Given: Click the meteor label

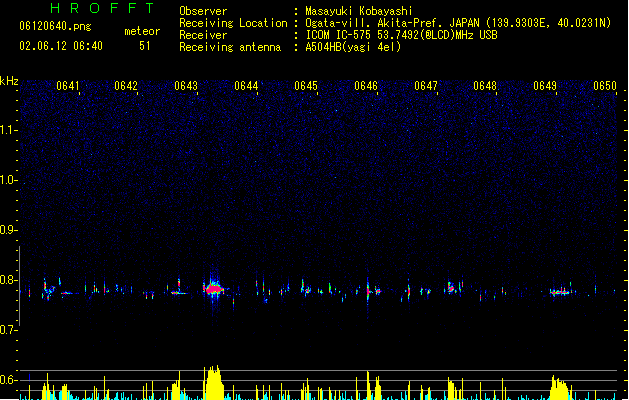Looking at the screenshot, I should tap(142, 31).
